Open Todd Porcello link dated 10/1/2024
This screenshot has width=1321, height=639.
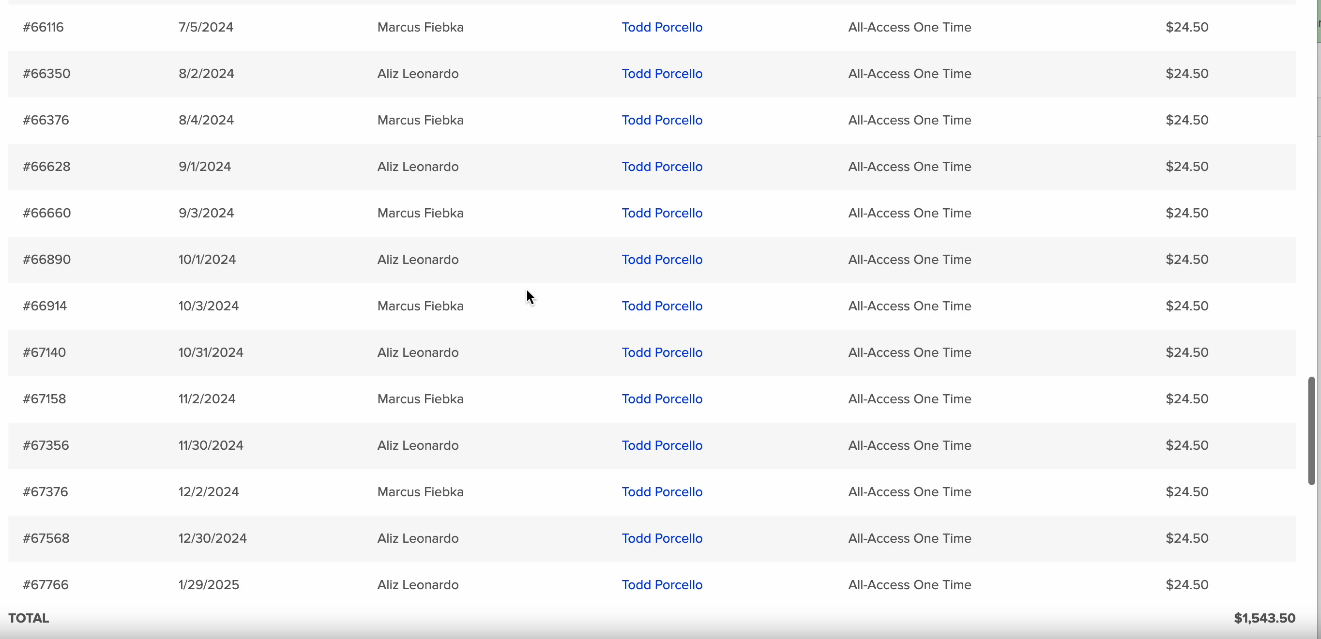tap(662, 260)
